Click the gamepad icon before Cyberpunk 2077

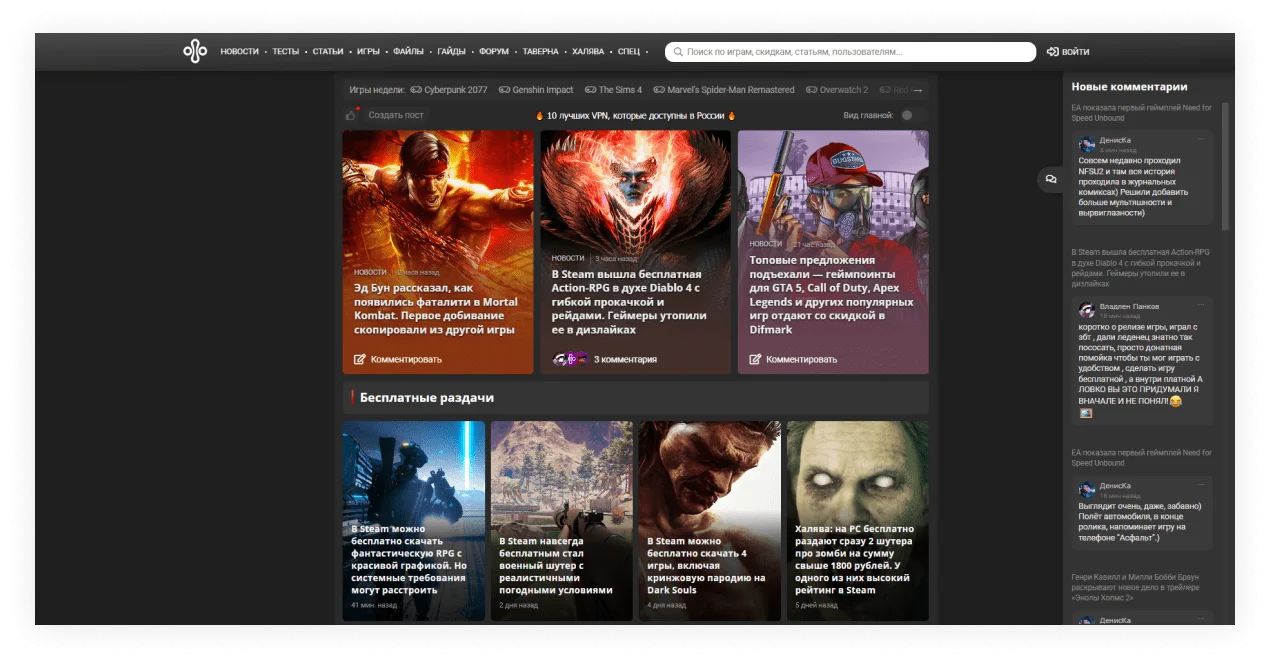[x=416, y=90]
